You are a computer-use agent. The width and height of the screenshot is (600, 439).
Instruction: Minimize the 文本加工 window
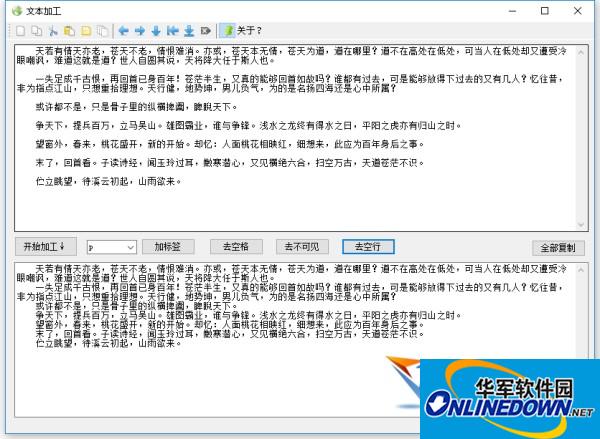[512, 11]
